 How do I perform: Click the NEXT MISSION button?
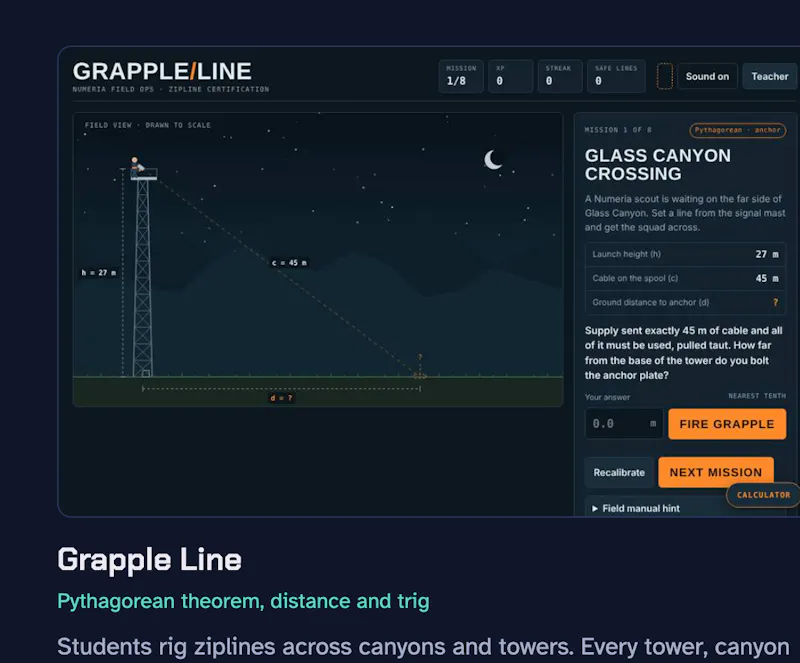click(716, 473)
